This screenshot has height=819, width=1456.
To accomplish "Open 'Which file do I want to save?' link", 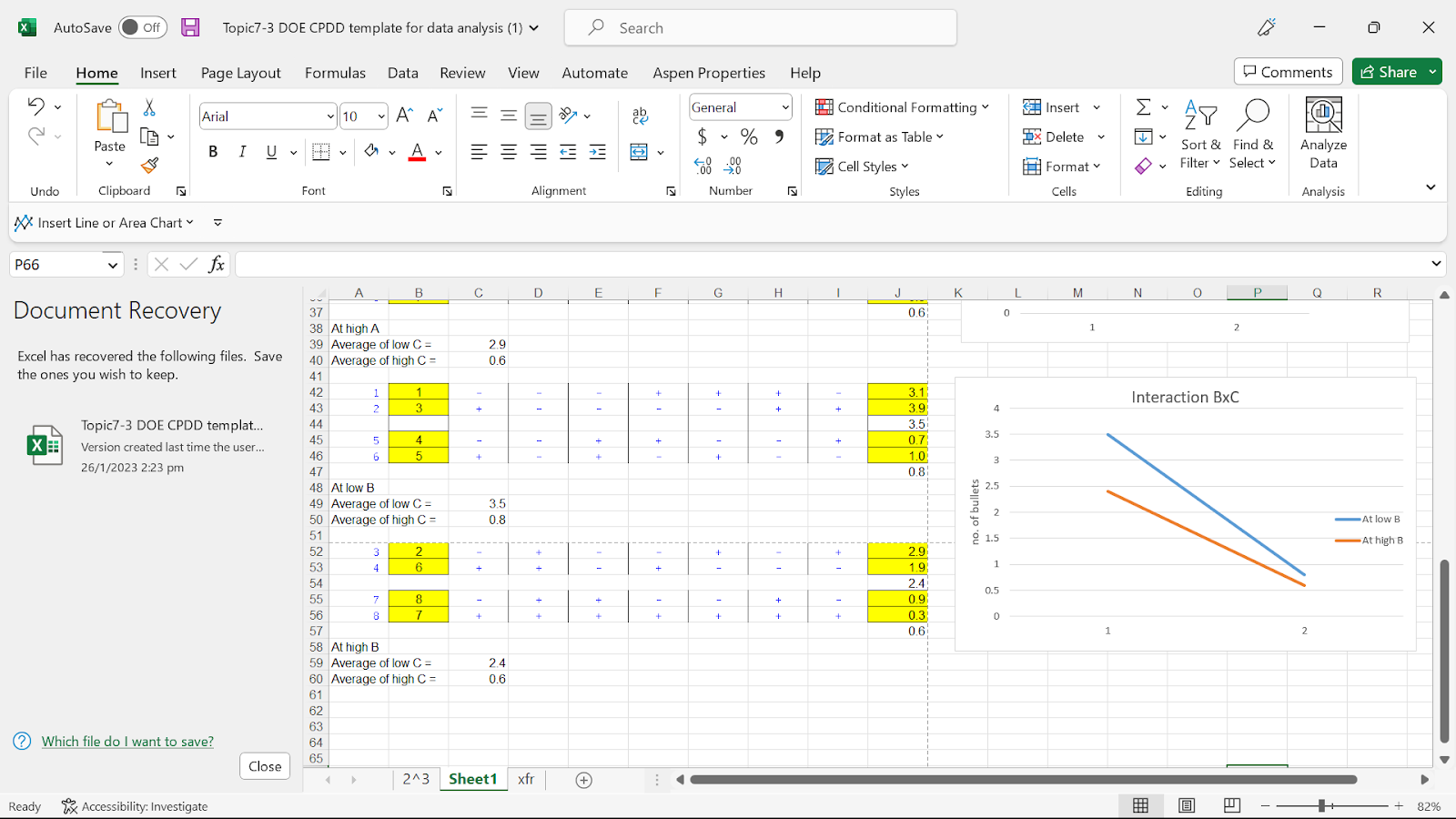I will [x=127, y=742].
